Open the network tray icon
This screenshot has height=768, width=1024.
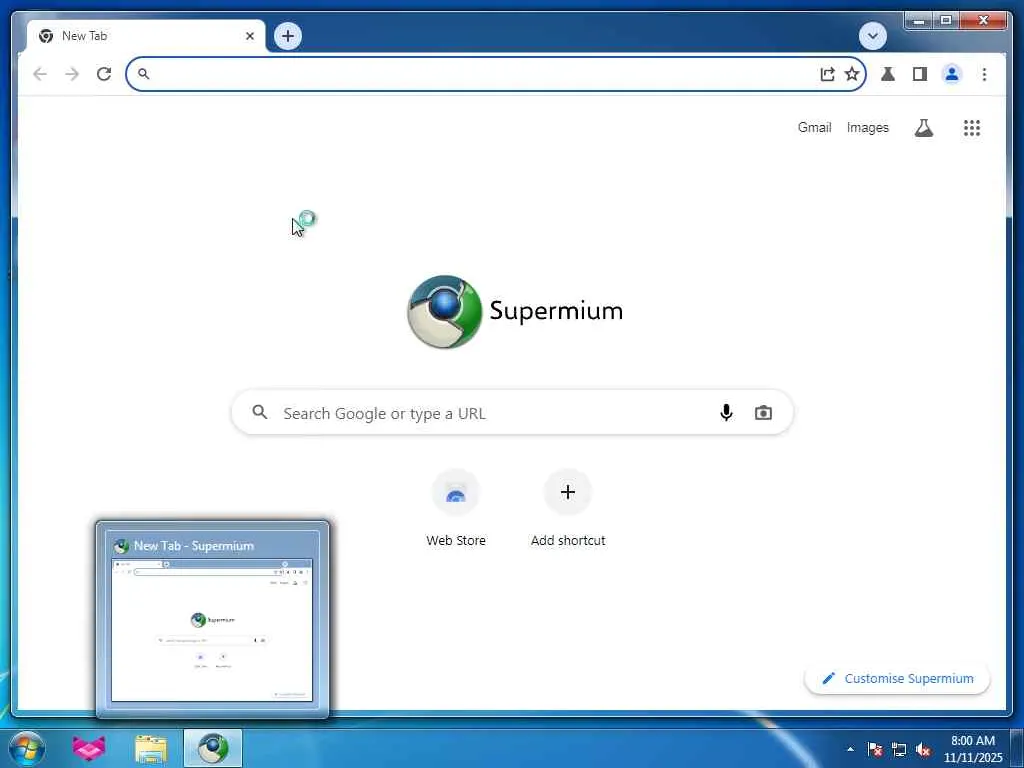pyautogui.click(x=899, y=749)
